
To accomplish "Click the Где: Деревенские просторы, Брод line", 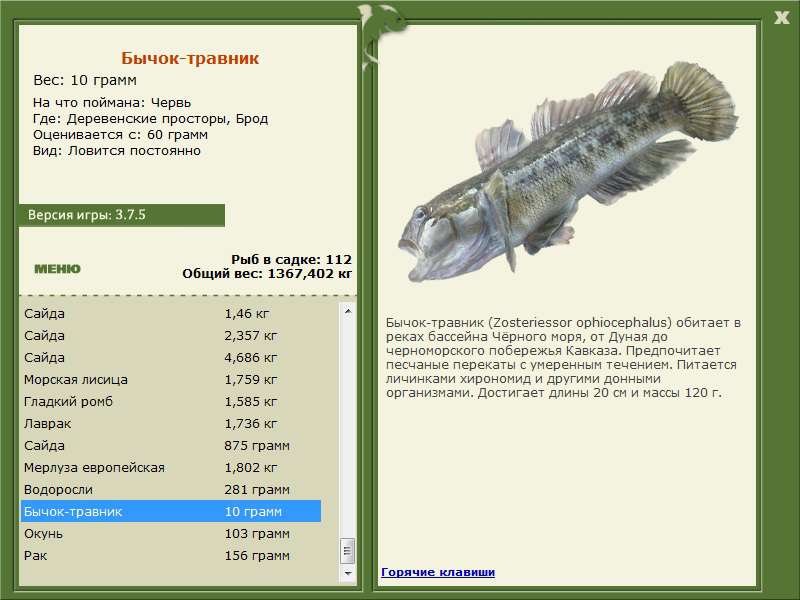I will pos(151,119).
